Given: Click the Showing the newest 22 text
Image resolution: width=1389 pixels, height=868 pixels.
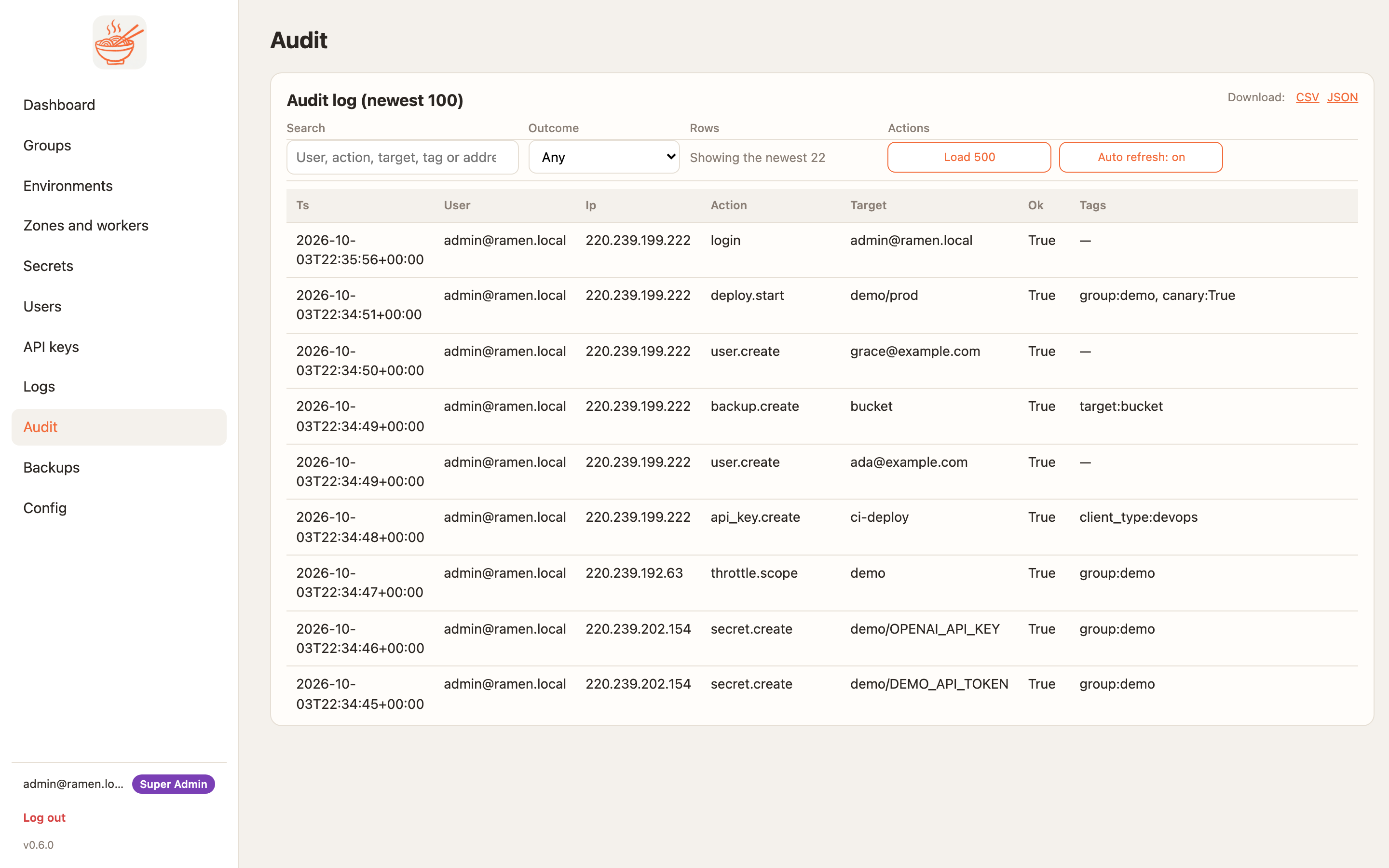Looking at the screenshot, I should pyautogui.click(x=757, y=158).
